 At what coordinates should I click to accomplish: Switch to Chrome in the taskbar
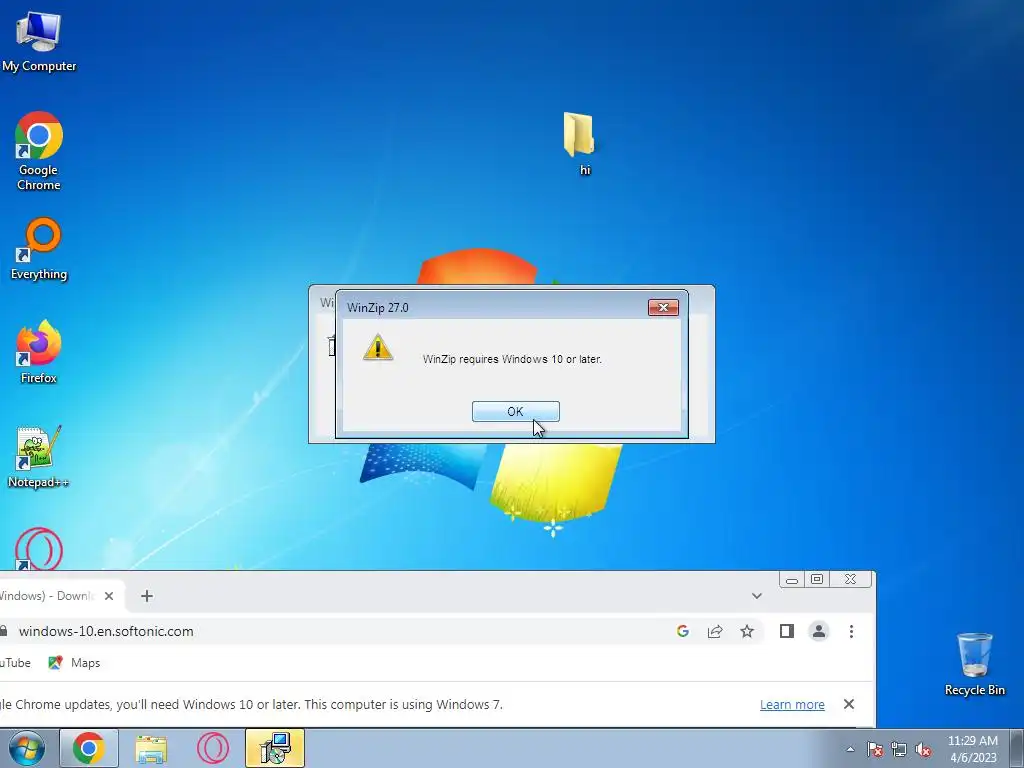click(89, 748)
